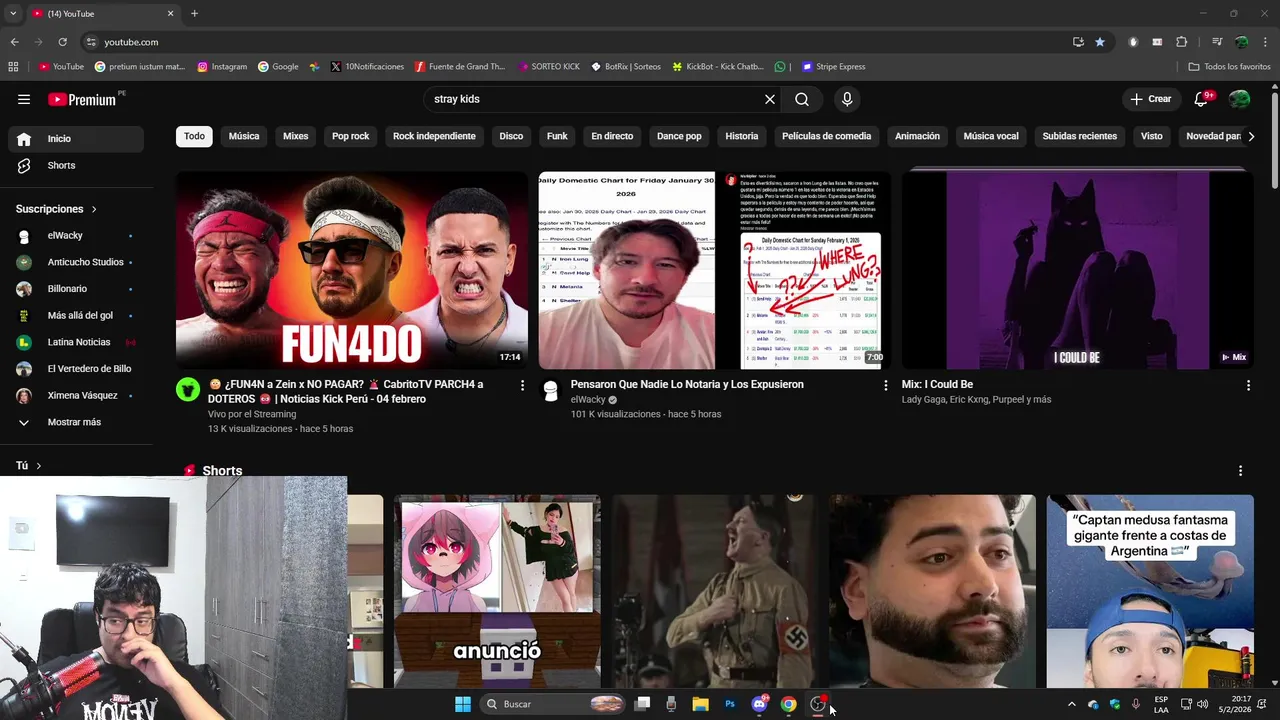Open Chrome extensions puzzle icon

coord(1182,42)
